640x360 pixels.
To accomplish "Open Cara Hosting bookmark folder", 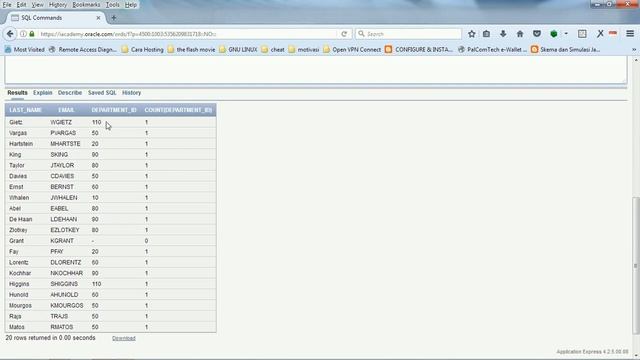I will coord(142,49).
